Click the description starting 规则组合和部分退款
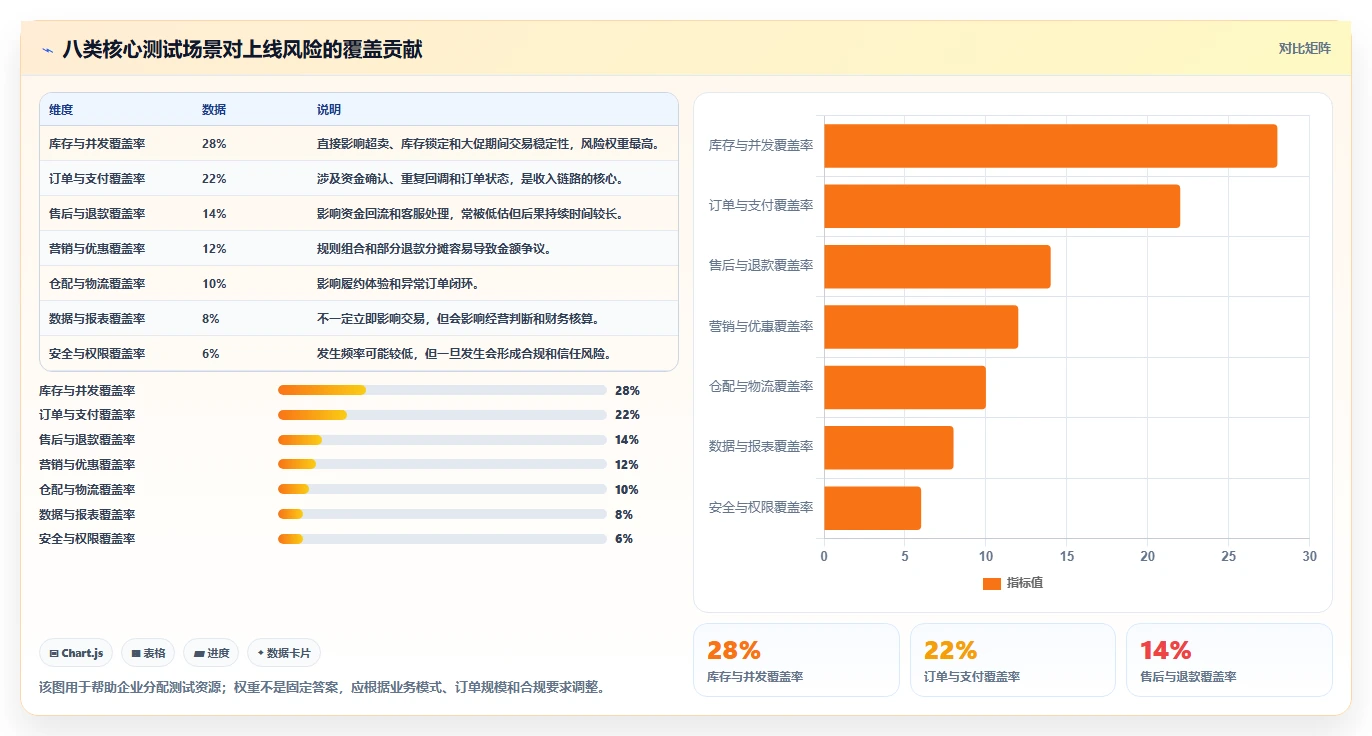The width and height of the screenshot is (1372, 736). [434, 249]
